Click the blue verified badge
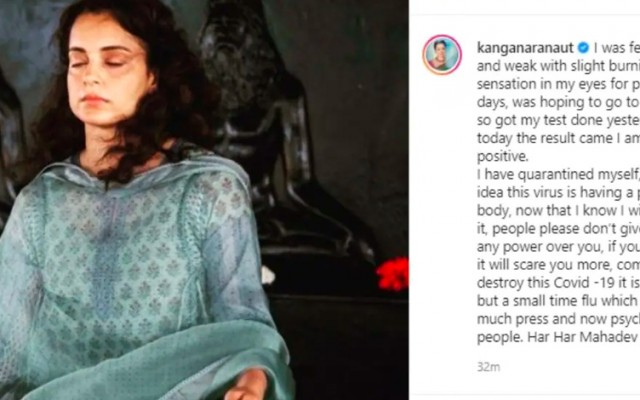This screenshot has height=400, width=640. pyautogui.click(x=584, y=48)
